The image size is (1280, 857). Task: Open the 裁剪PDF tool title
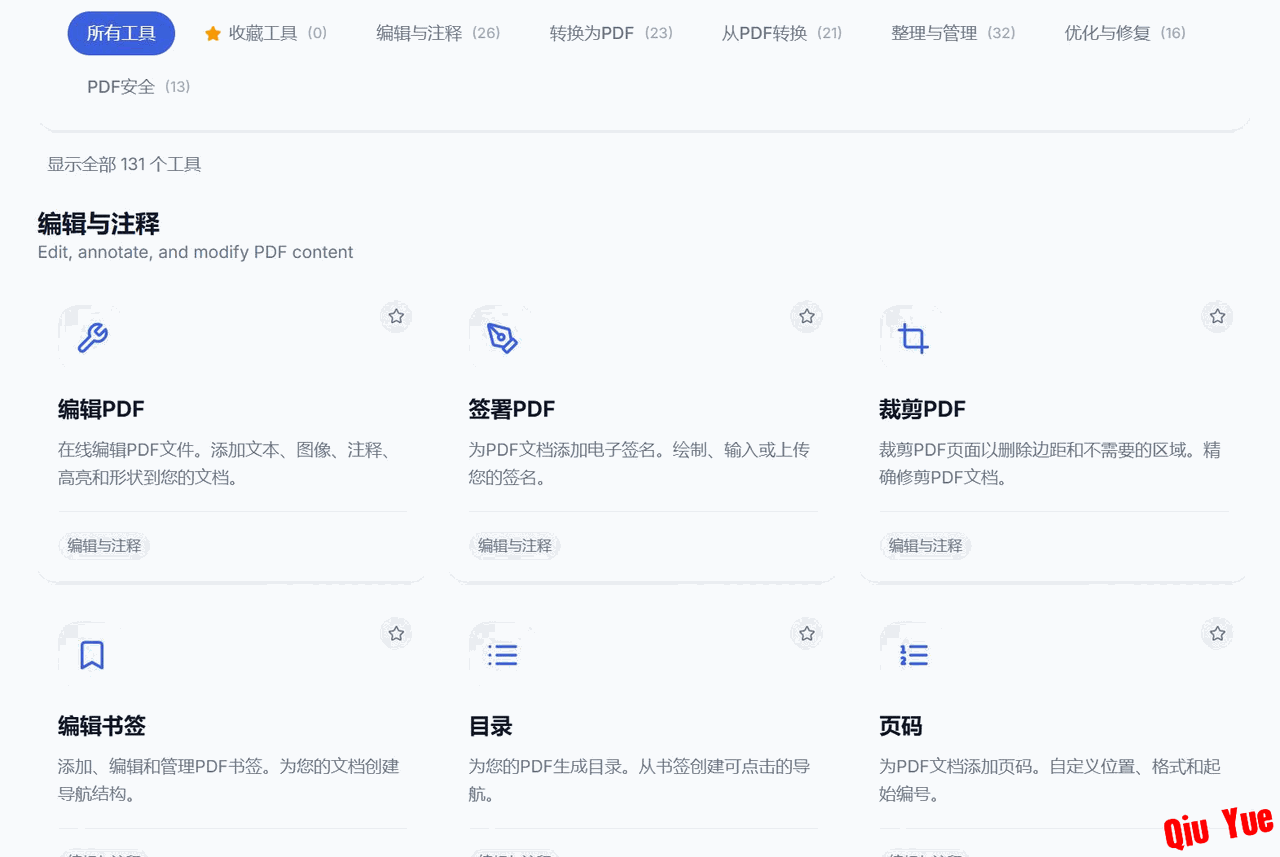pos(922,409)
